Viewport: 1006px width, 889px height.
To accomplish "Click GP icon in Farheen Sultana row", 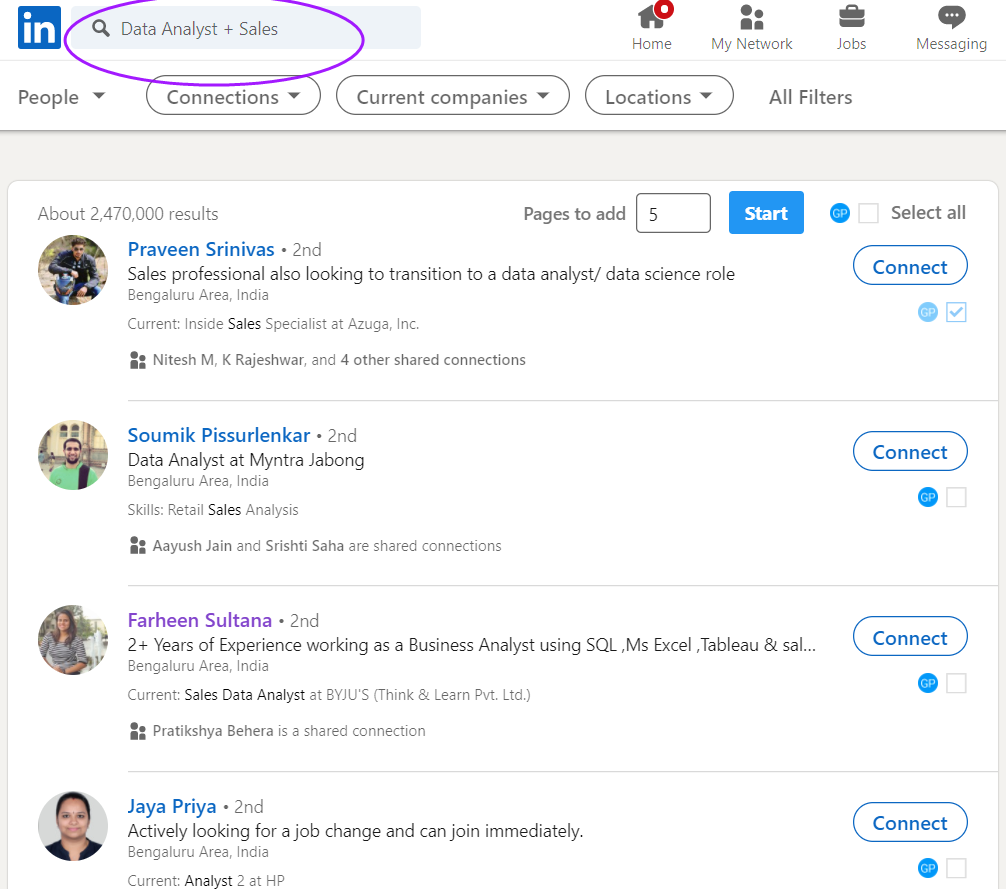I will tap(928, 683).
